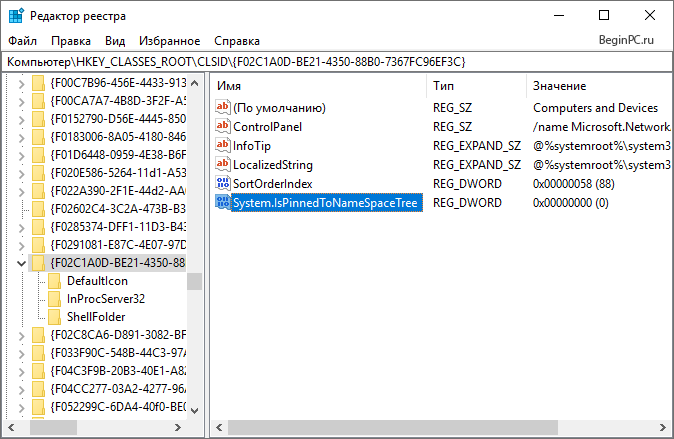This screenshot has width=674, height=439.
Task: Click the tree pane scroll-down arrow
Action: point(194,411)
